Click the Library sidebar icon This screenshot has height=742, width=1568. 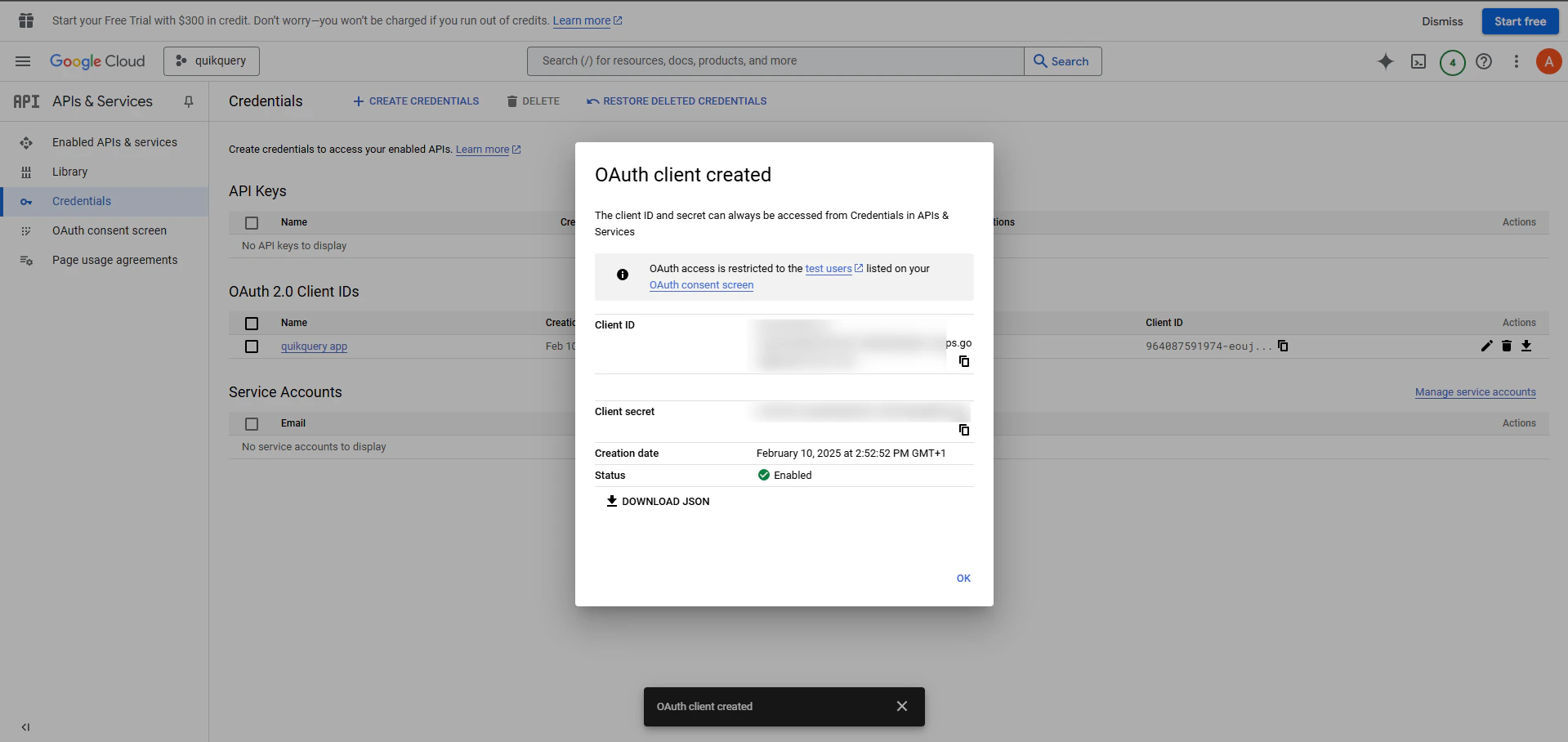tap(26, 172)
